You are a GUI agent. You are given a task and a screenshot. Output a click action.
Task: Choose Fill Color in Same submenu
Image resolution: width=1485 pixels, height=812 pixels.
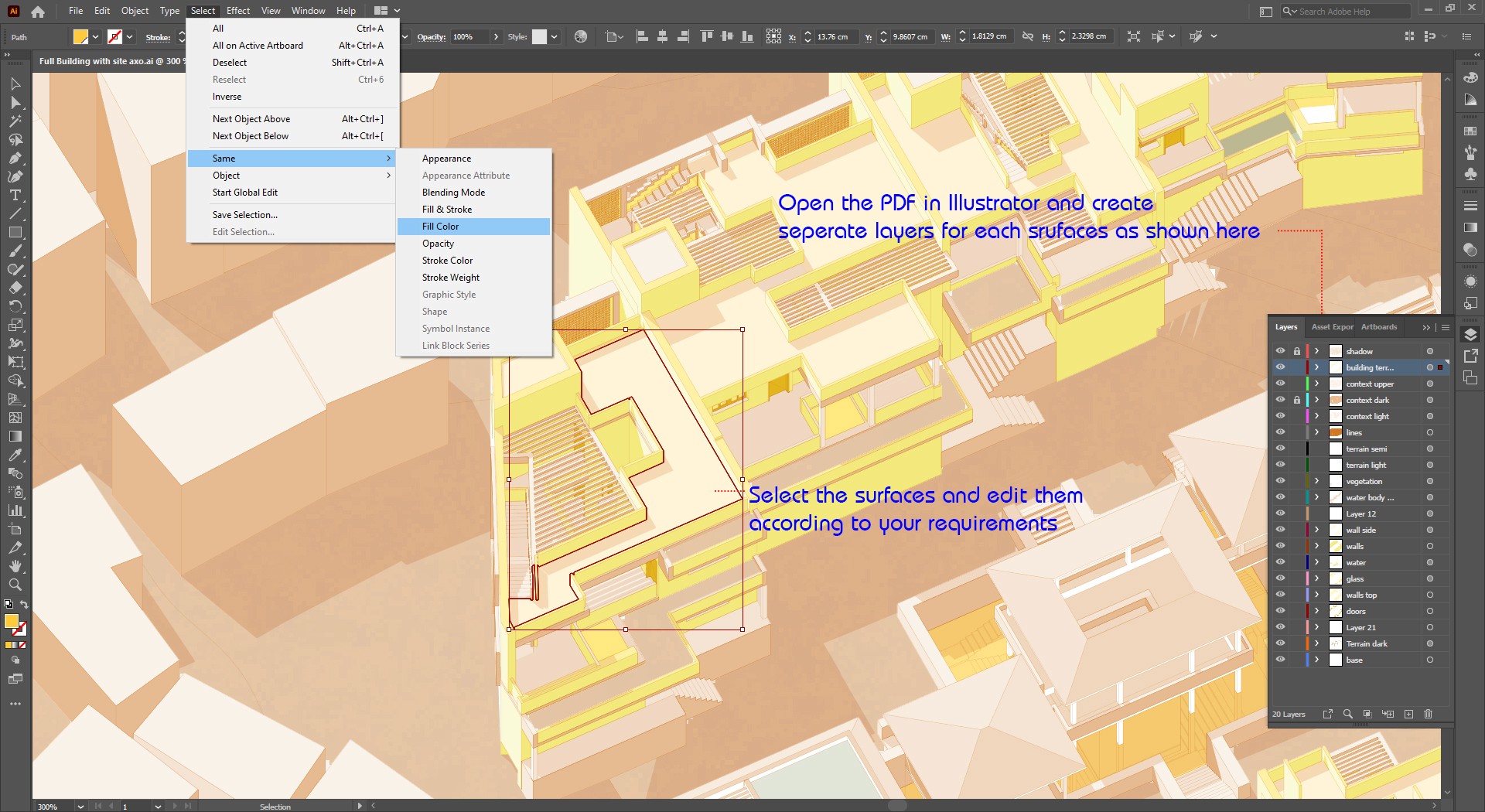440,227
